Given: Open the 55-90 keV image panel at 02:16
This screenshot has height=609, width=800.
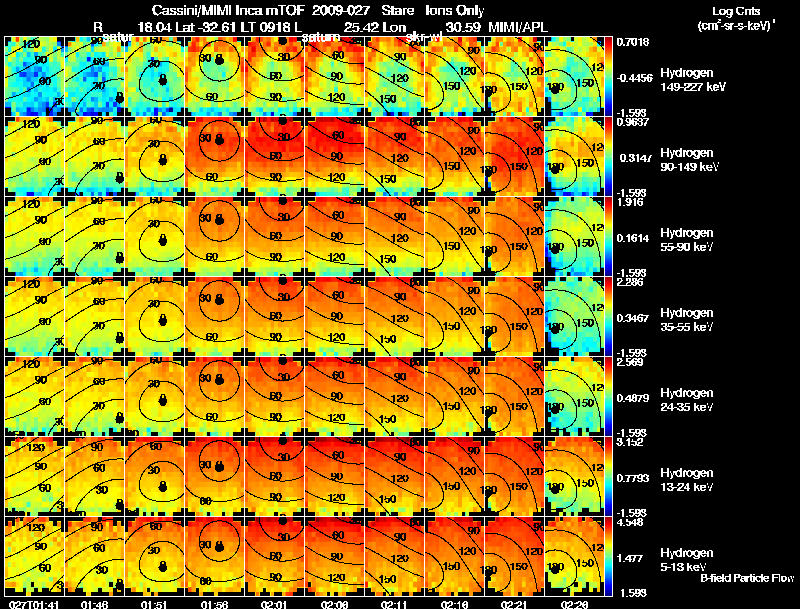Looking at the screenshot, I should (455, 236).
